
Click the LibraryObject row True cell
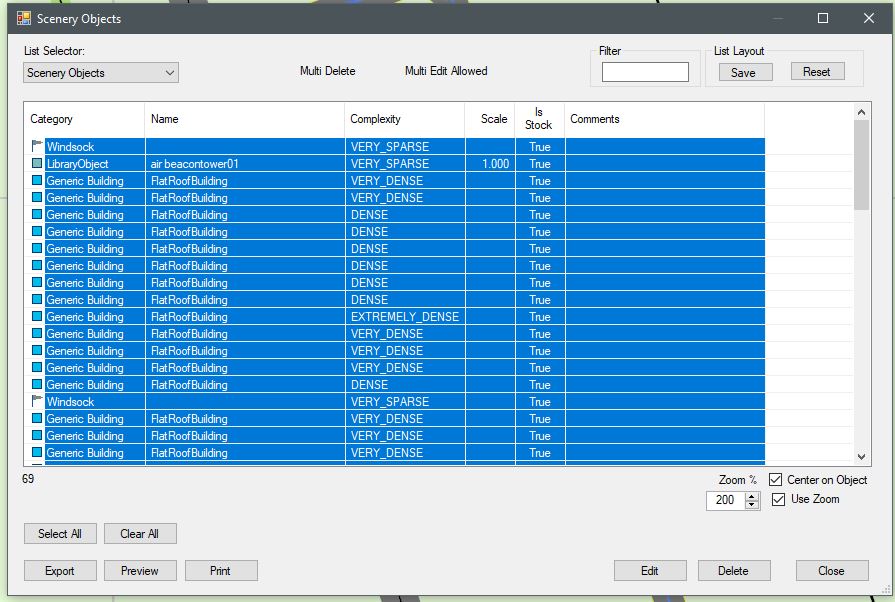point(539,164)
